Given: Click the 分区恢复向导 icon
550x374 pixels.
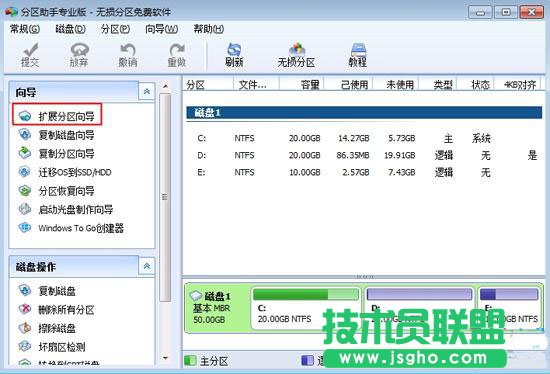Looking at the screenshot, I should [x=25, y=191].
